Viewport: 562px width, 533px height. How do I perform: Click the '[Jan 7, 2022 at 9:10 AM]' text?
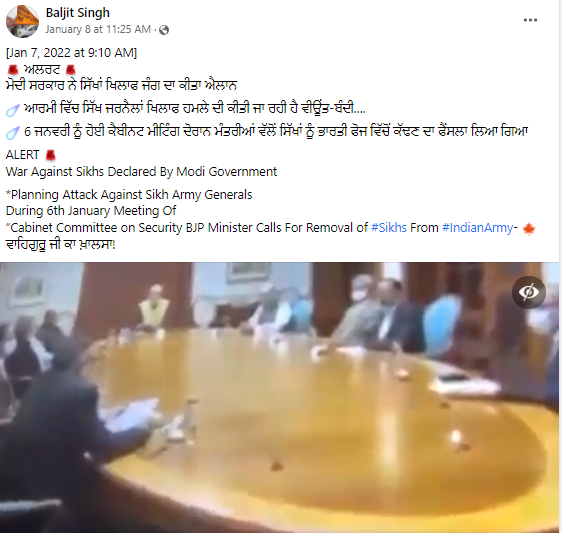71,53
